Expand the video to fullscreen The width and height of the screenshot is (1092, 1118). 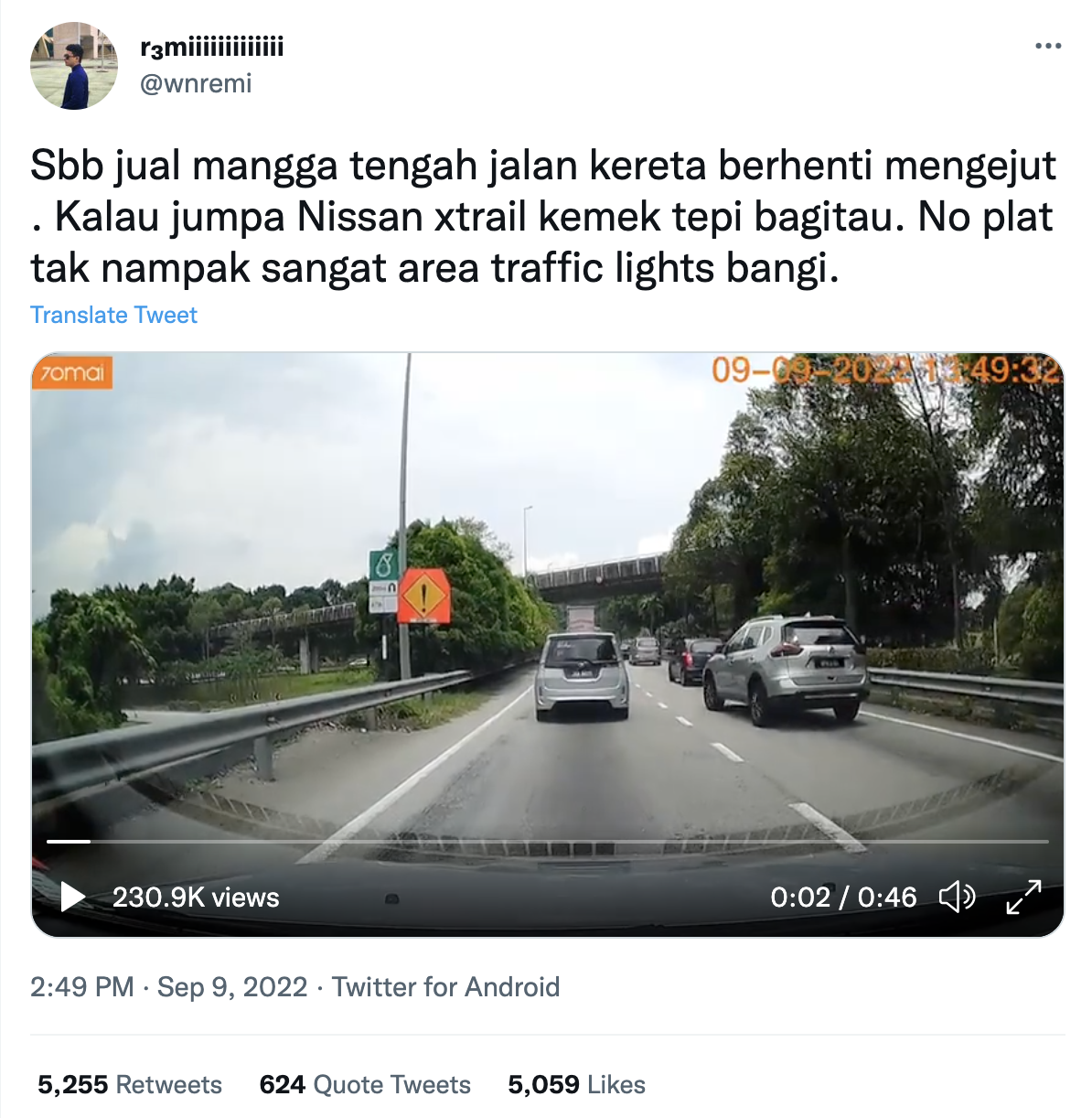click(x=1023, y=897)
